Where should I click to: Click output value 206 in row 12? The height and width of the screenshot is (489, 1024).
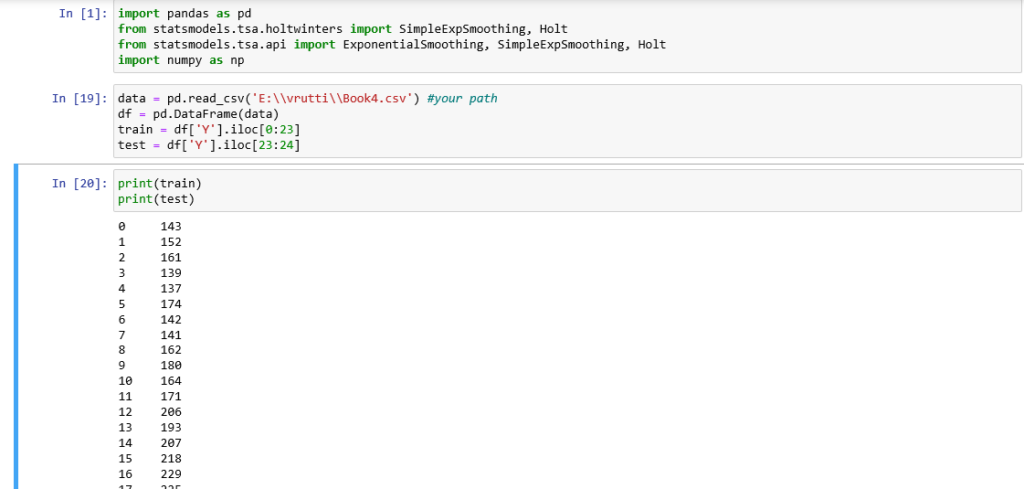[x=170, y=412]
